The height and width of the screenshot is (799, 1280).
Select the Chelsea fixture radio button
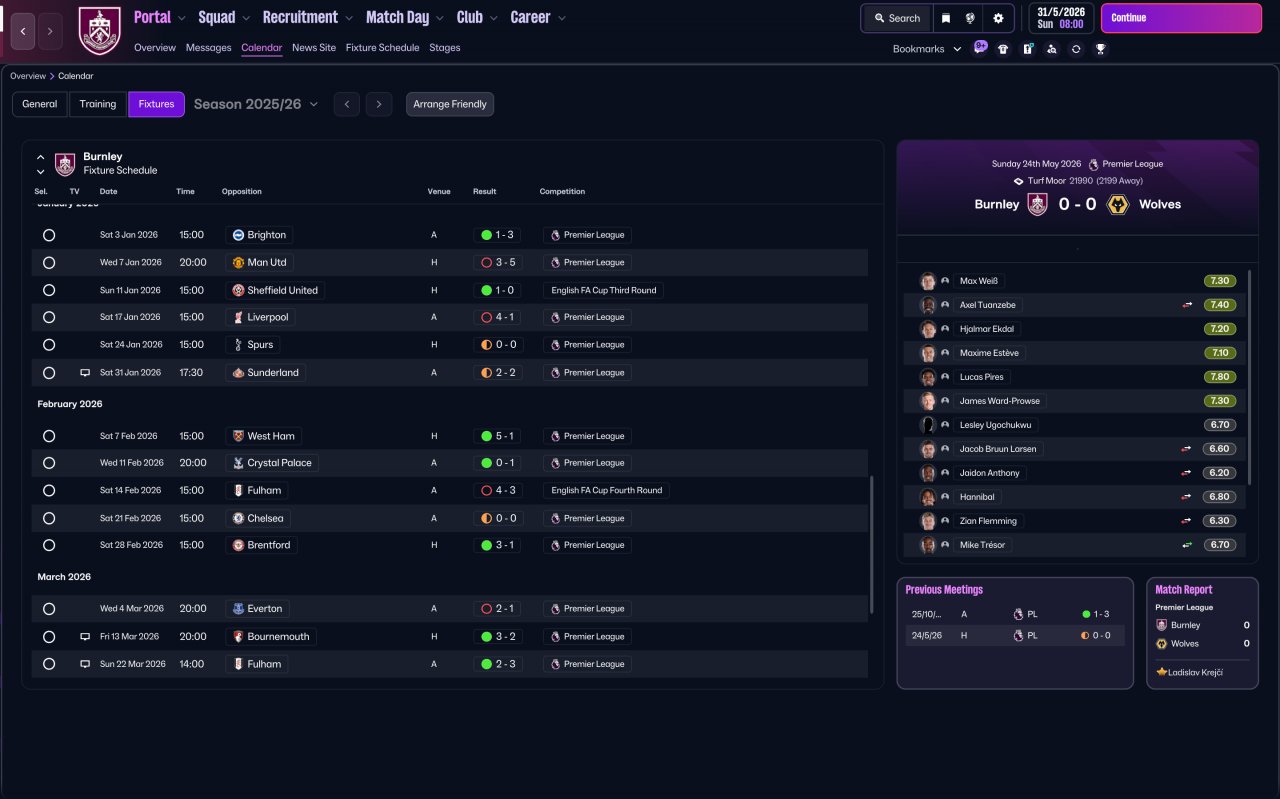tap(49, 518)
